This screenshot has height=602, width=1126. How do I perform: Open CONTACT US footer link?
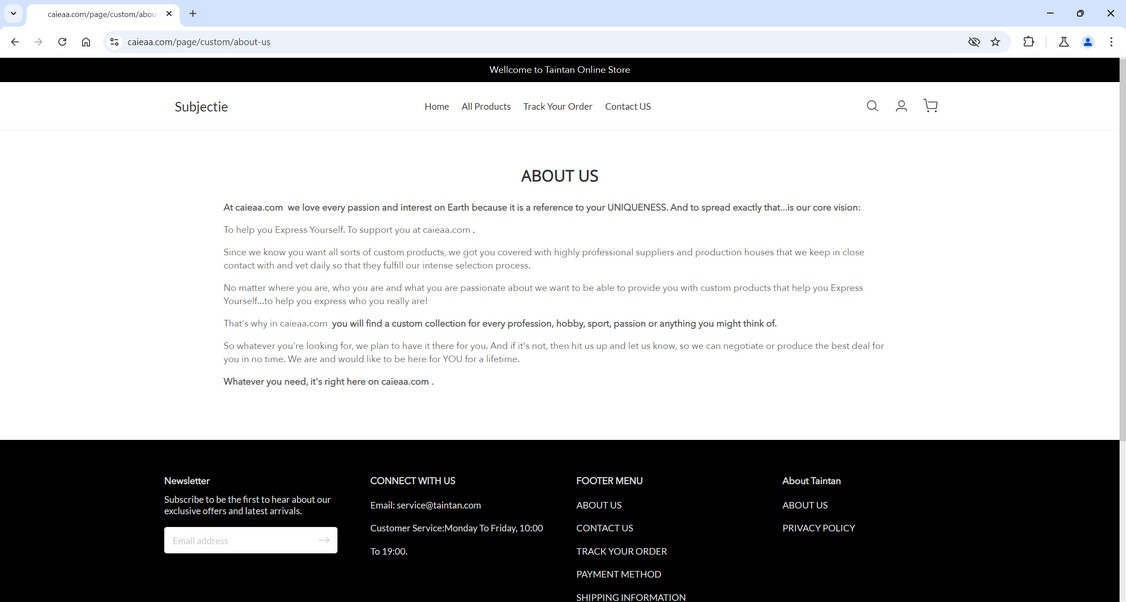[605, 528]
